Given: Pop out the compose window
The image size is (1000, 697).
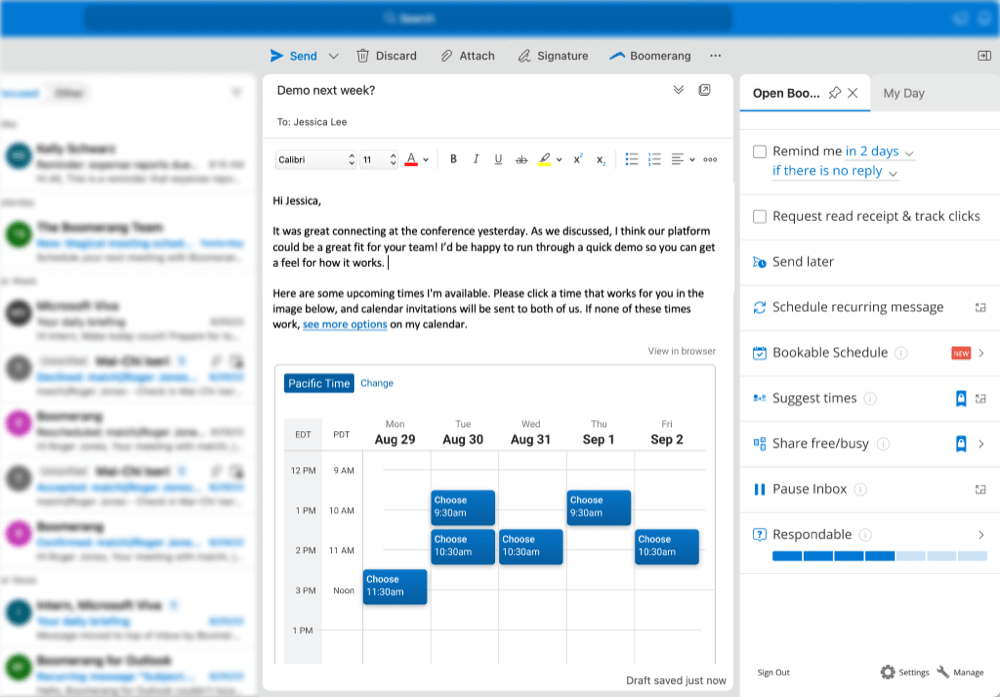Looking at the screenshot, I should tap(705, 90).
